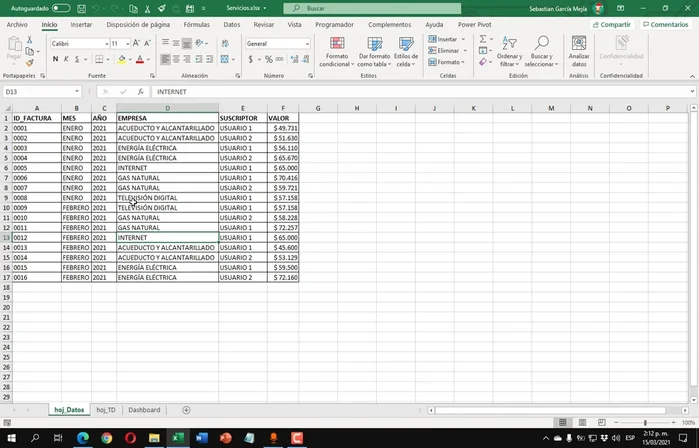Click the zoom slider in status bar
699x448 pixels.
pyautogui.click(x=644, y=423)
